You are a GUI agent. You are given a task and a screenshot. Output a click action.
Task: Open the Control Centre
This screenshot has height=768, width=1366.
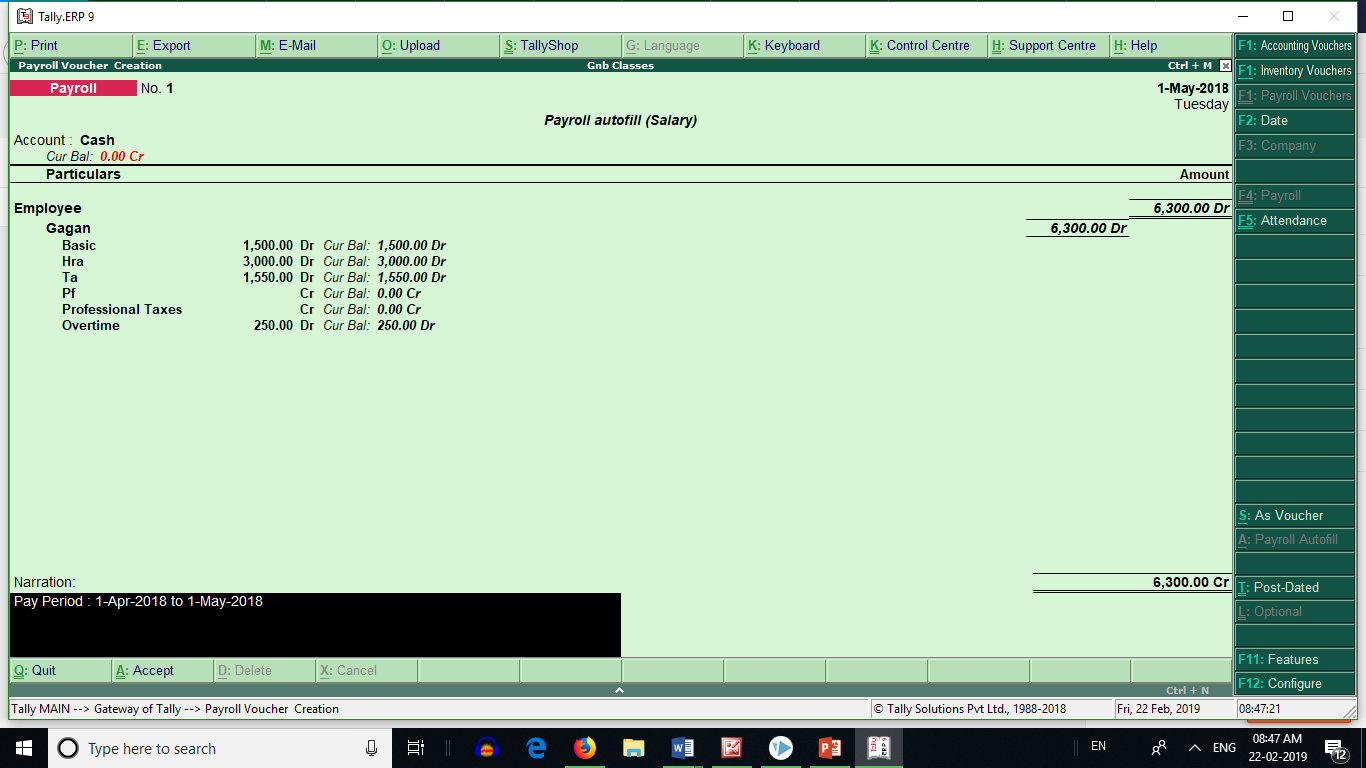(925, 45)
